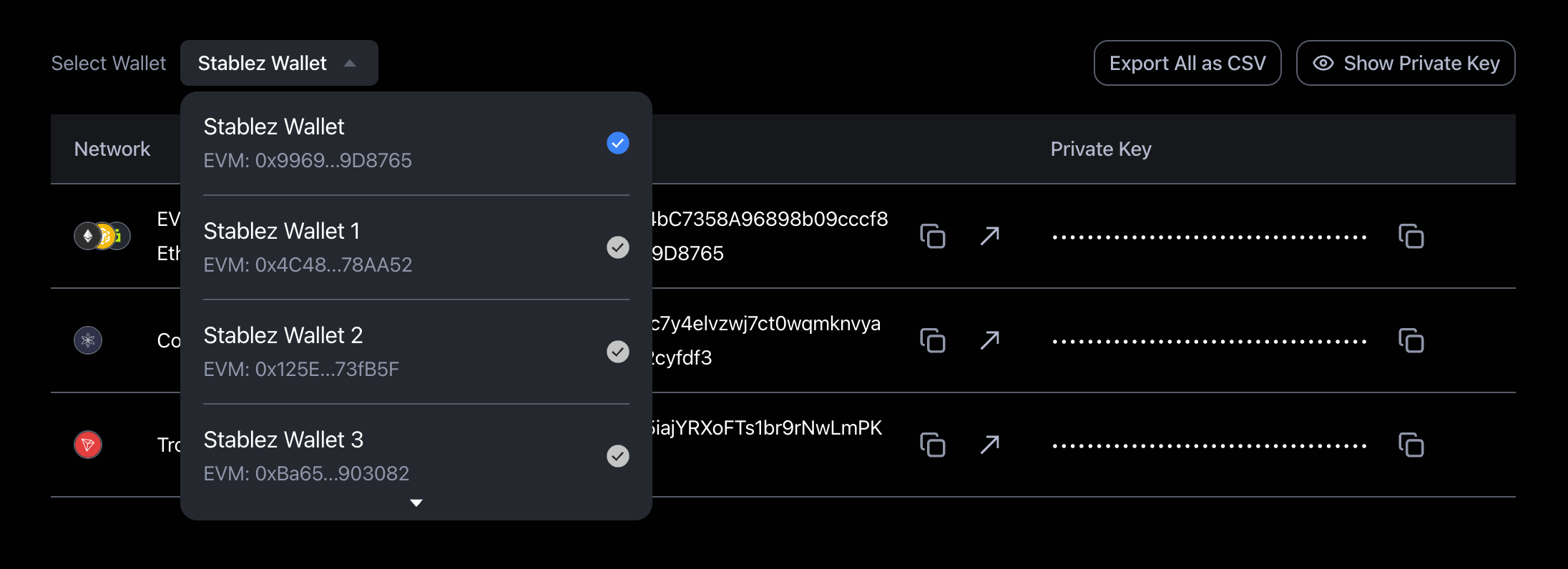Click the Private Key column header
This screenshot has height=569, width=1568.
[1101, 149]
